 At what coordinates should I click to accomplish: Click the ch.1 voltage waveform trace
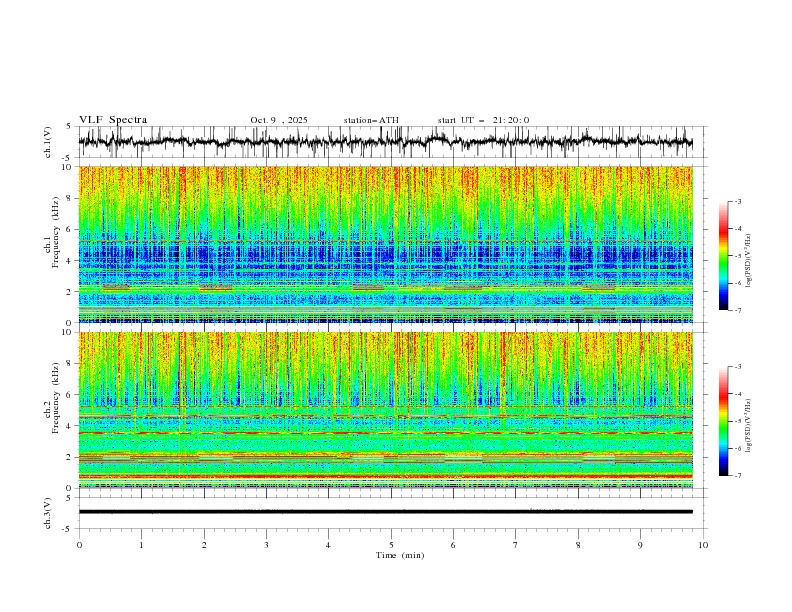click(x=385, y=142)
